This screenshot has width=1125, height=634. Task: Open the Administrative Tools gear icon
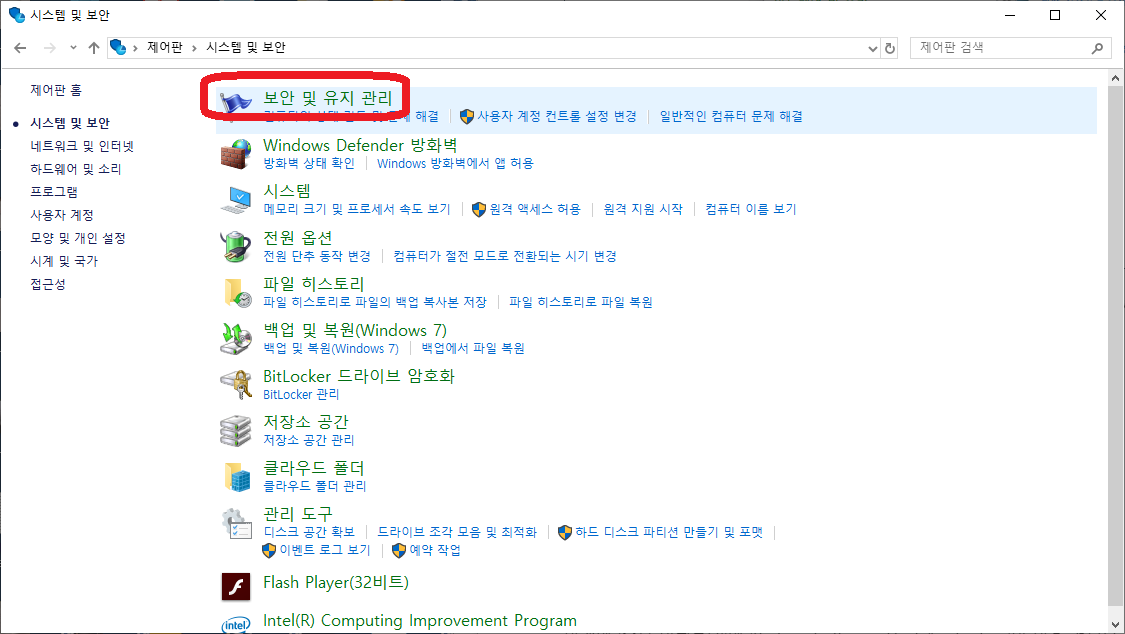pos(236,523)
